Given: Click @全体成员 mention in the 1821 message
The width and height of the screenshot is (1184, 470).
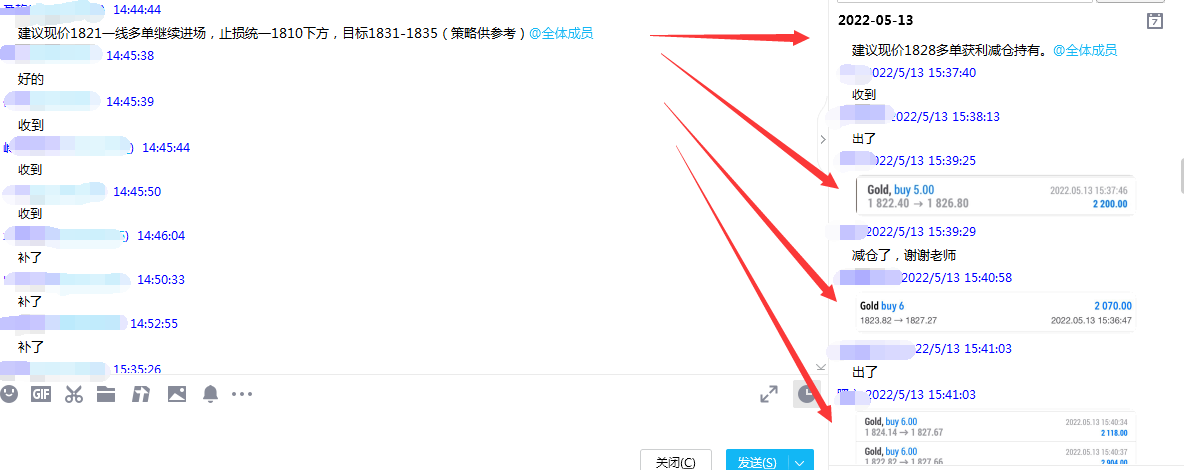Looking at the screenshot, I should point(561,33).
